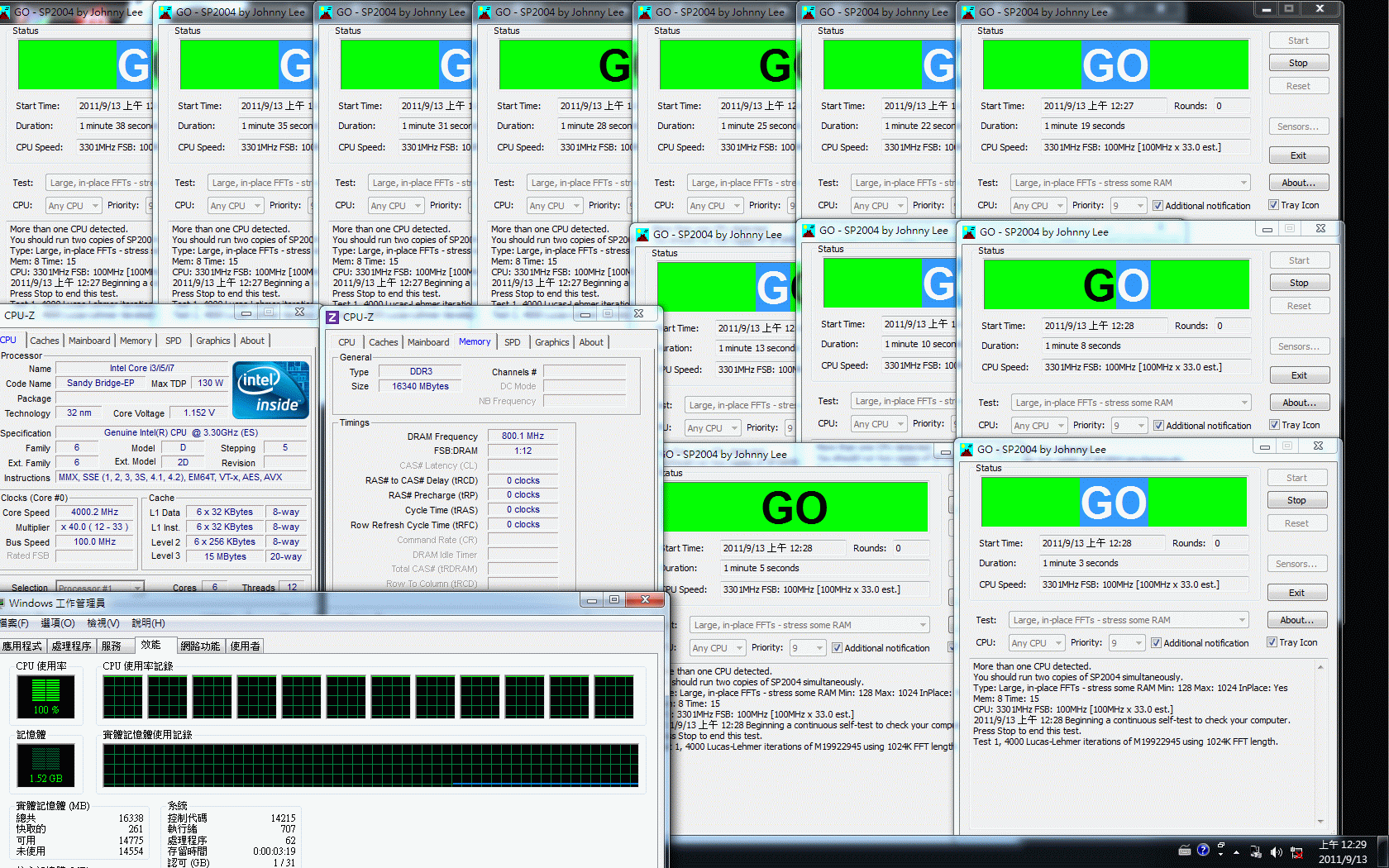Click the CPU usage 100% meter in Task Manager
Image resolution: width=1389 pixels, height=868 pixels.
(x=45, y=697)
